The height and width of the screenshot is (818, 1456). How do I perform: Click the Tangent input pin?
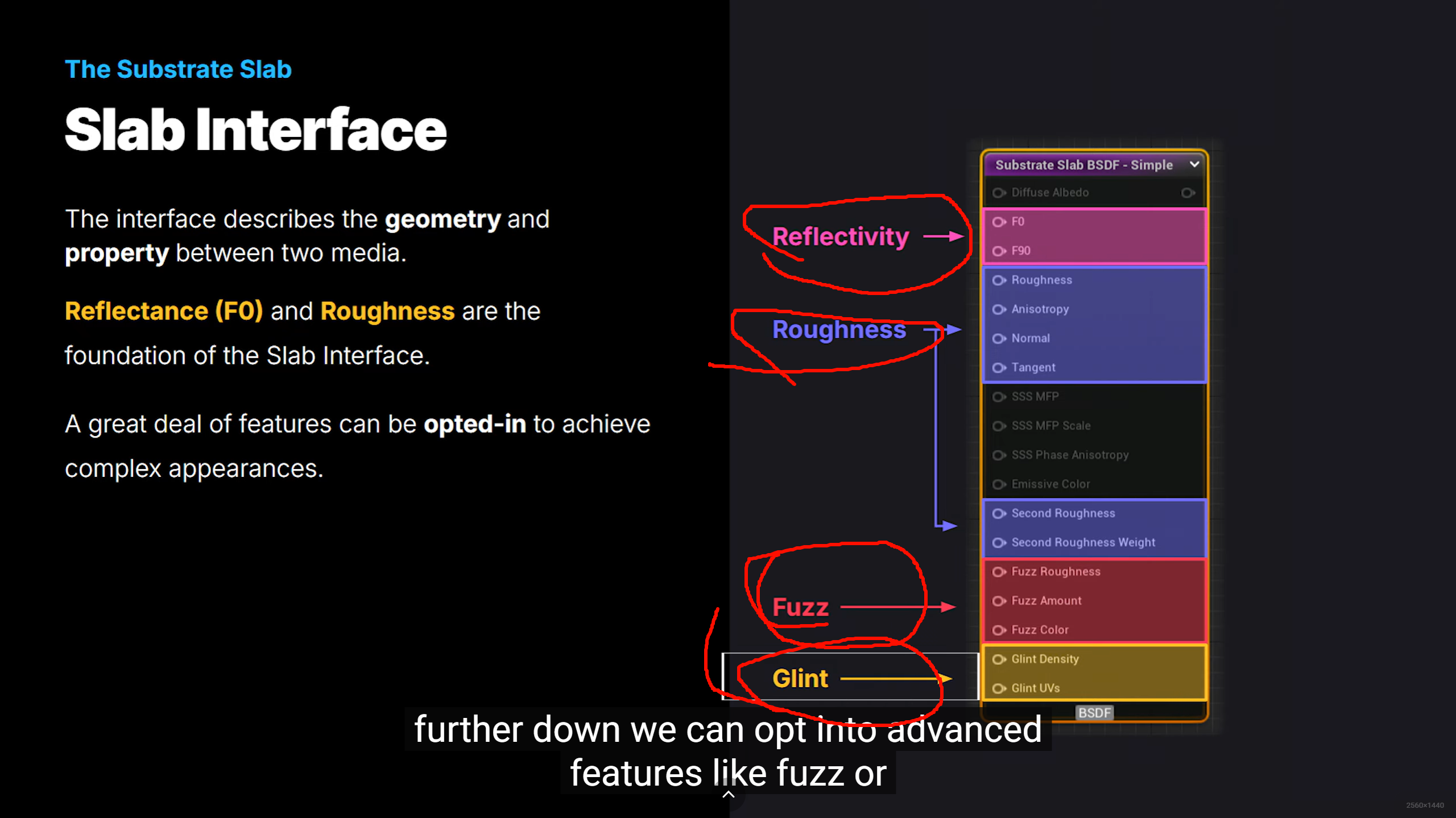click(x=999, y=368)
